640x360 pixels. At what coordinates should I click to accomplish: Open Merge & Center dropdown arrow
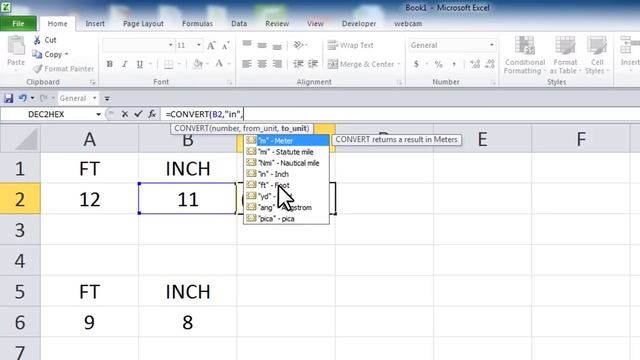point(398,64)
